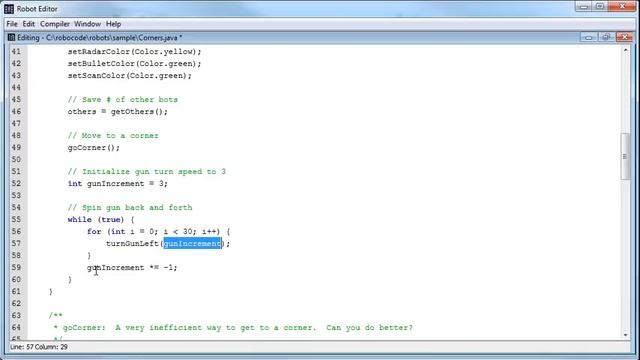Click the closing brace on line 58
Viewport: 640px width, 360px height.
click(x=89, y=256)
